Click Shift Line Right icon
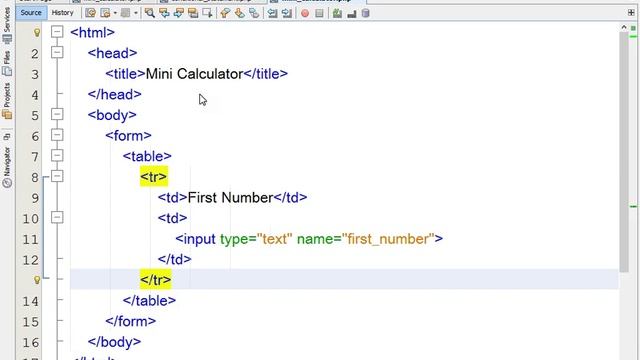The width and height of the screenshot is (640, 360). coord(287,13)
